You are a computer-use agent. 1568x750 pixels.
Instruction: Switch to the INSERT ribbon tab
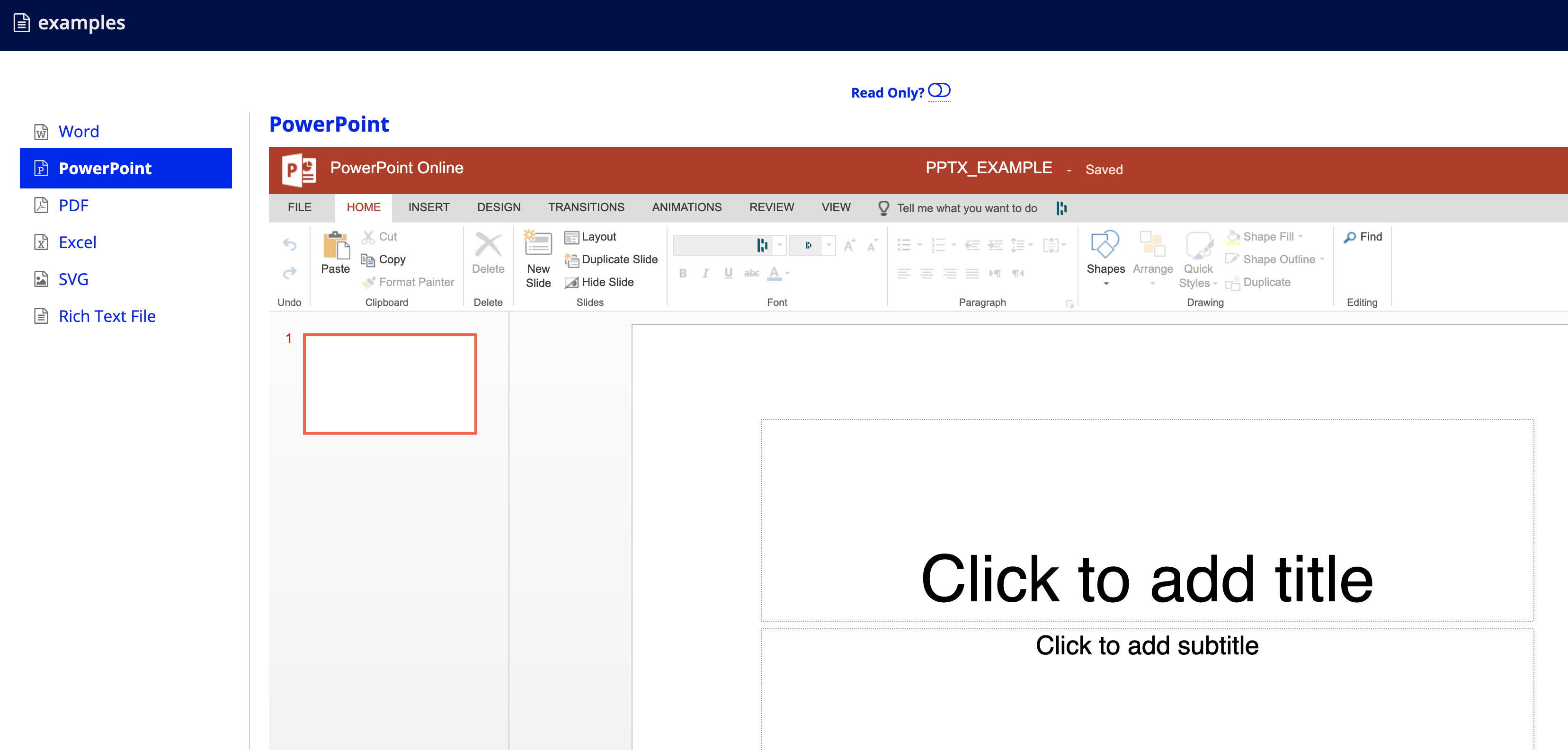pyautogui.click(x=428, y=207)
